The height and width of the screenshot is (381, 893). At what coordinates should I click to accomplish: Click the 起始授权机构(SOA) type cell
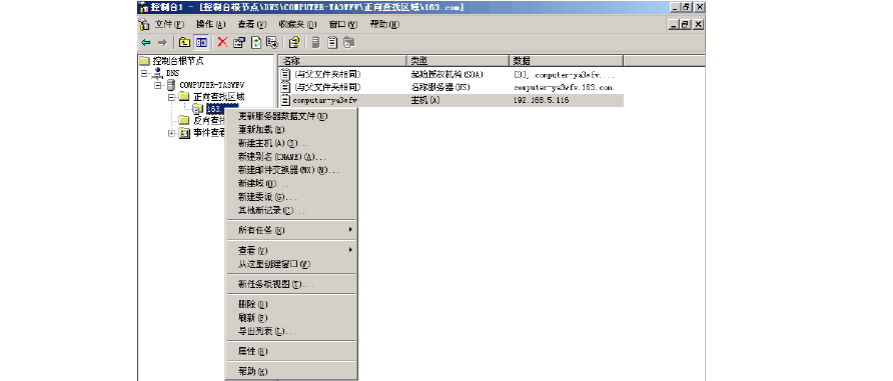pyautogui.click(x=447, y=74)
